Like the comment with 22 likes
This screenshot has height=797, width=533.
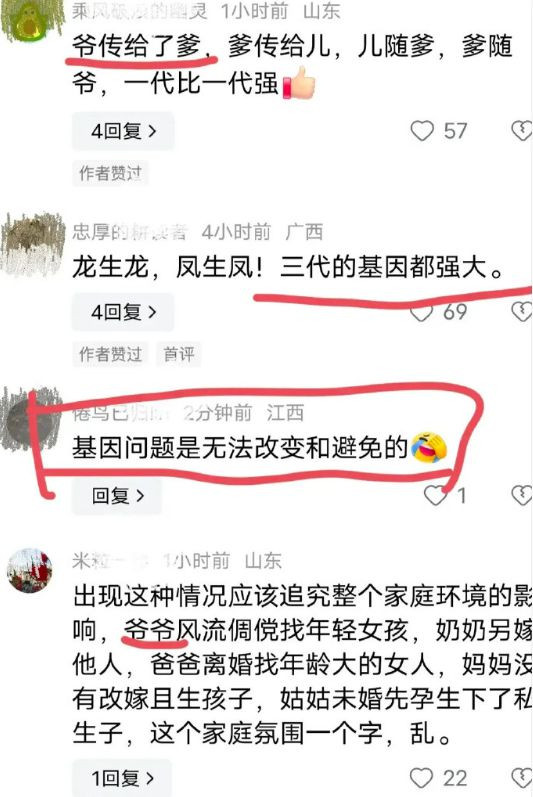point(422,778)
